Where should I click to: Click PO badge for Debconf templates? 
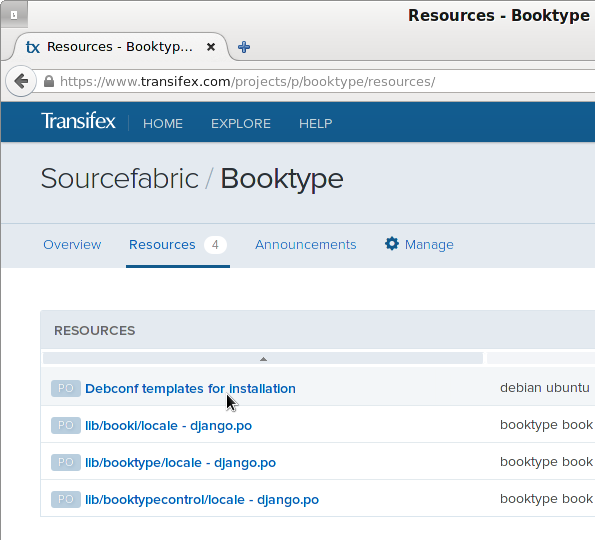pos(66,388)
